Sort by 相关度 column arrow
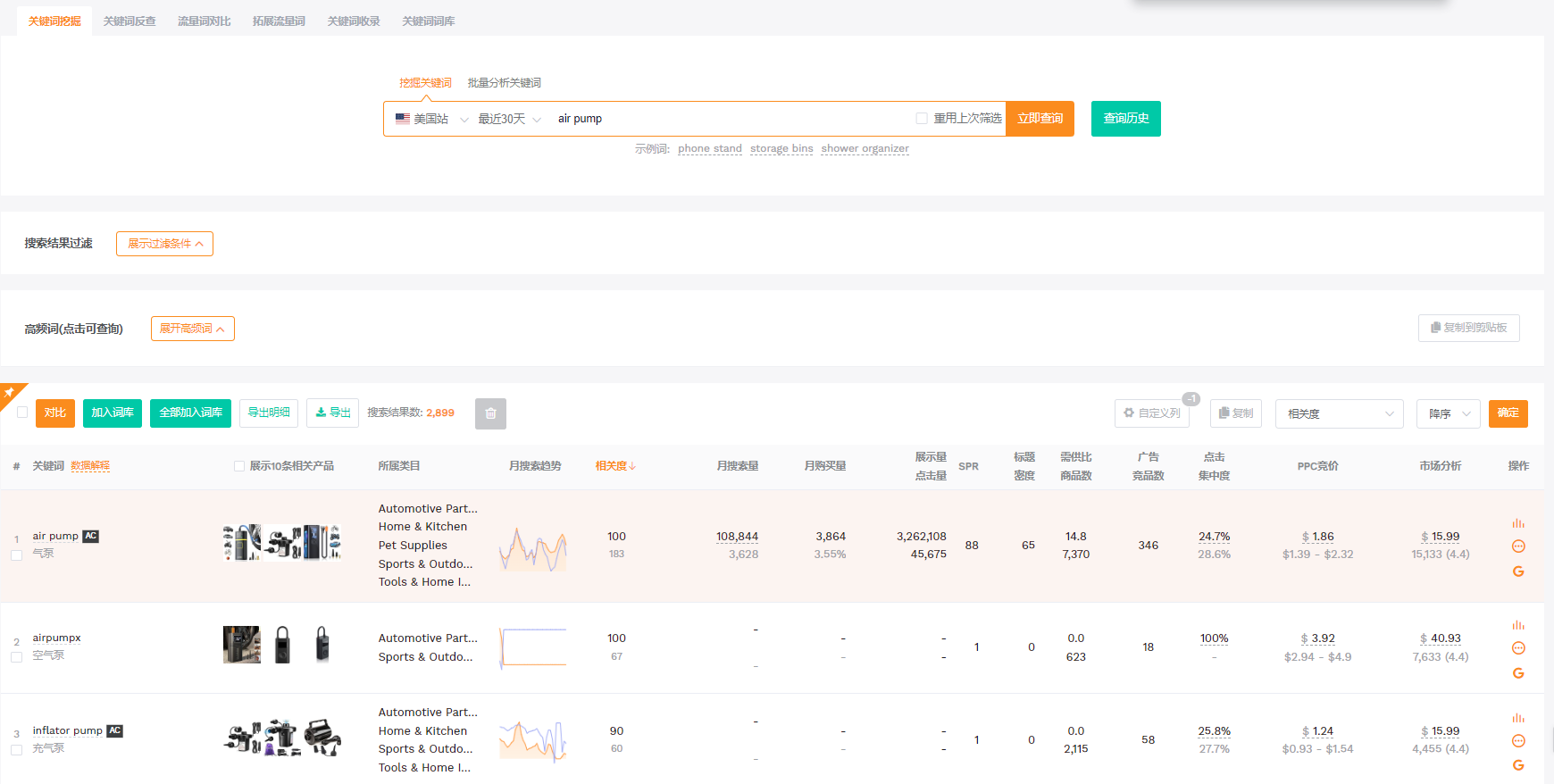The height and width of the screenshot is (784, 1554). 632,466
